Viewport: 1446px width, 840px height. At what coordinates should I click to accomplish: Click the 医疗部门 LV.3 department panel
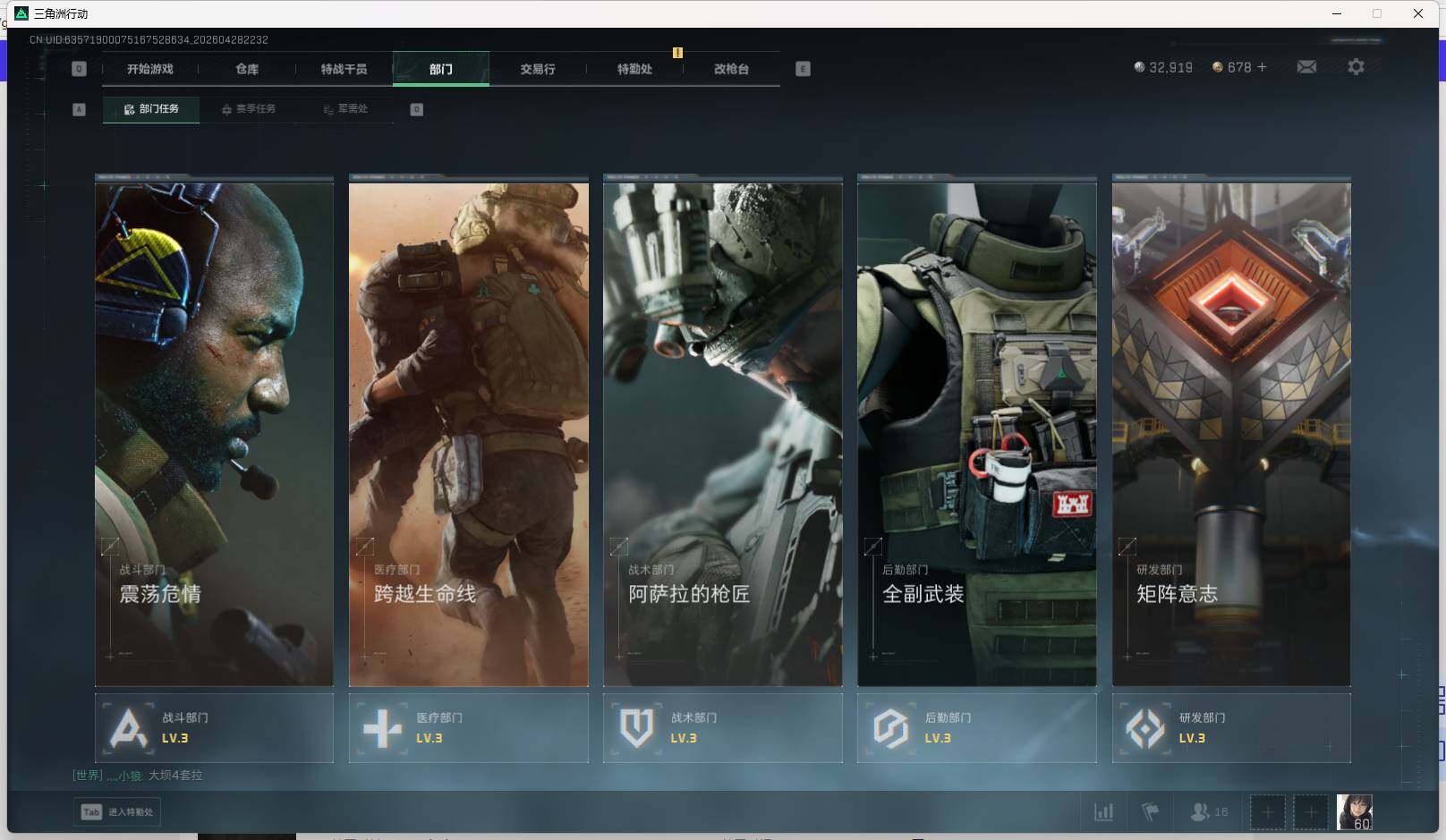click(x=469, y=728)
